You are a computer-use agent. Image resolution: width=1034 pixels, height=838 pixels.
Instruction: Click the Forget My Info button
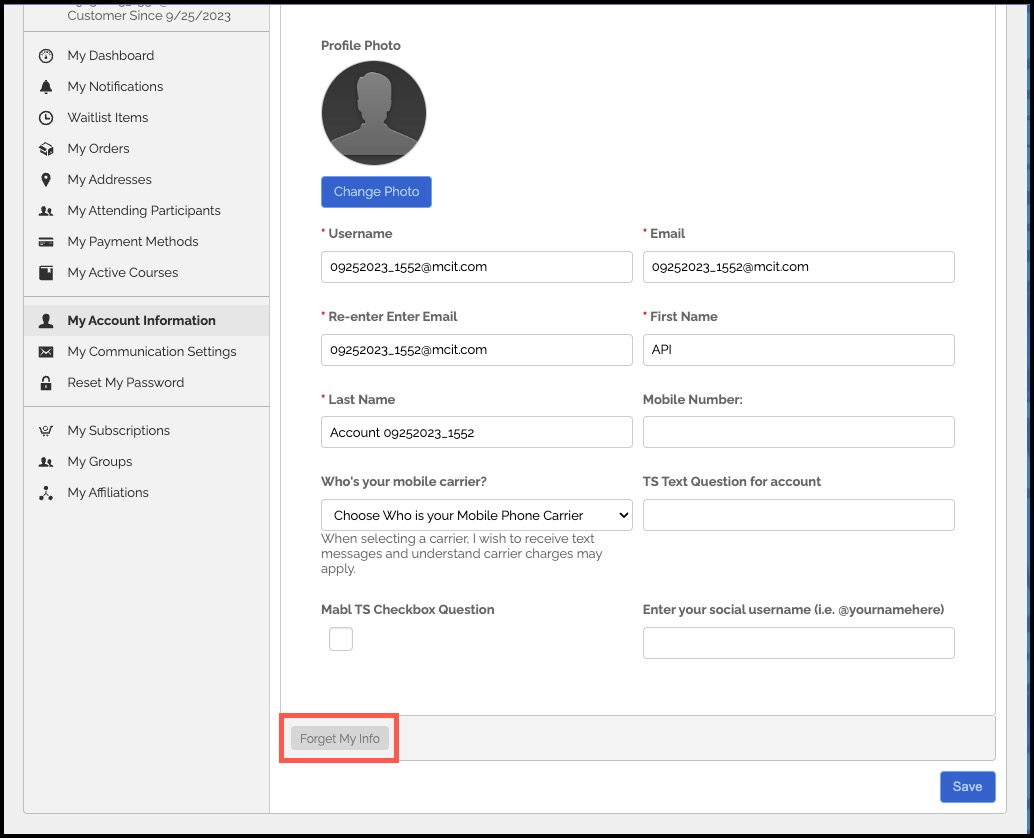340,738
